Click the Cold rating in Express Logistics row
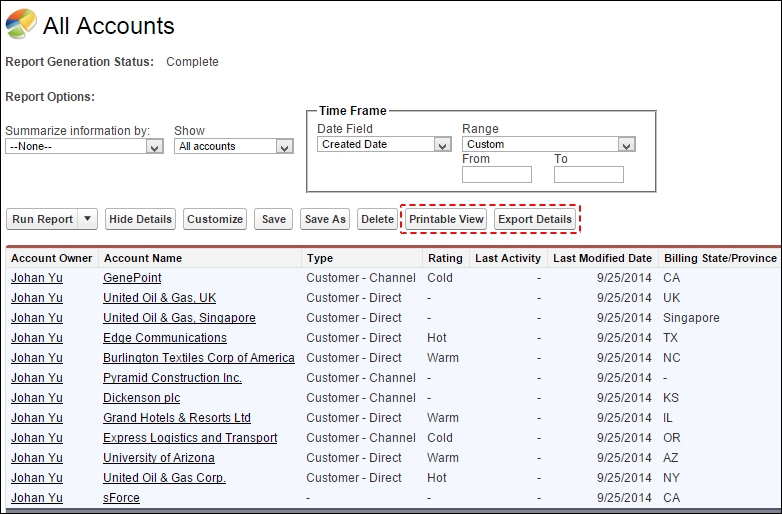782x514 pixels. pos(440,438)
